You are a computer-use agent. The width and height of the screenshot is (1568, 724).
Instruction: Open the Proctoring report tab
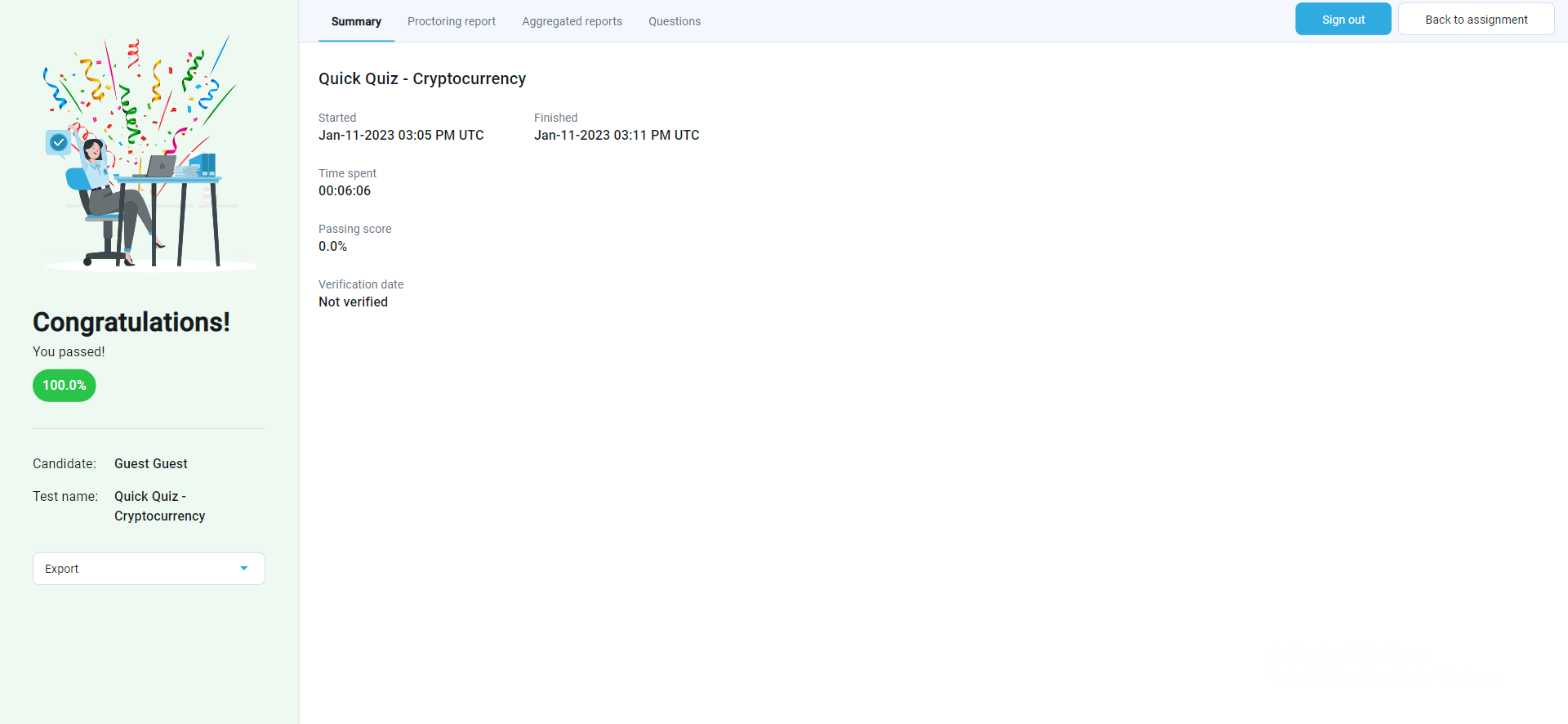point(452,21)
